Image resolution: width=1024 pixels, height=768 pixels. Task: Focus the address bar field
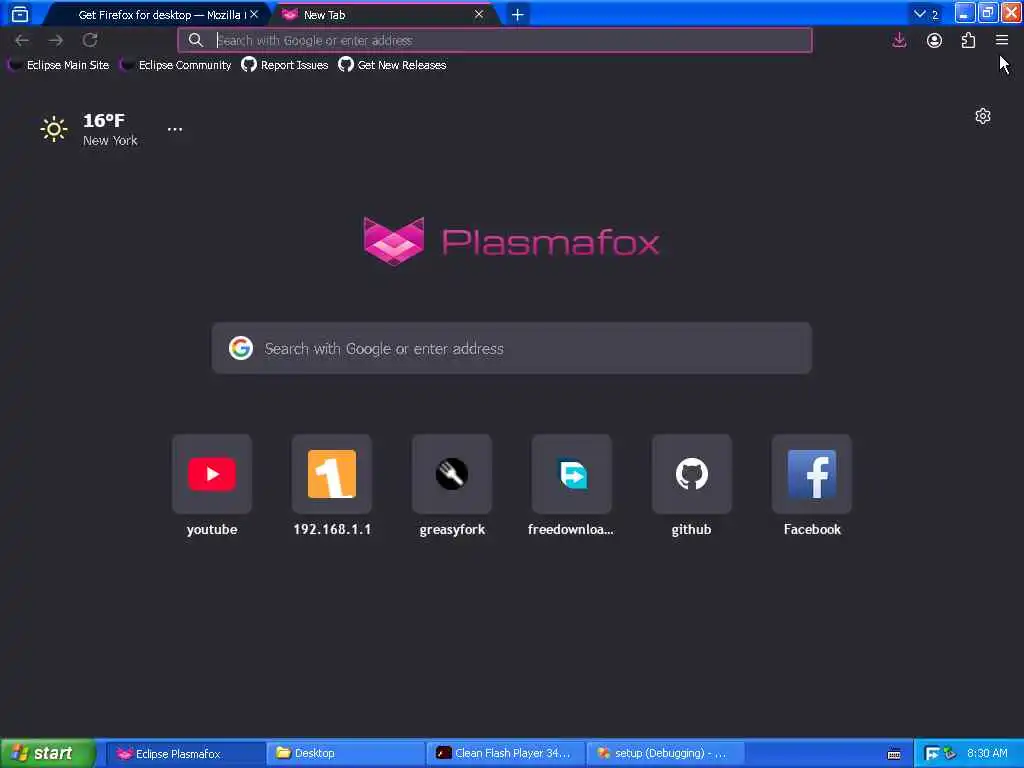[x=495, y=40]
